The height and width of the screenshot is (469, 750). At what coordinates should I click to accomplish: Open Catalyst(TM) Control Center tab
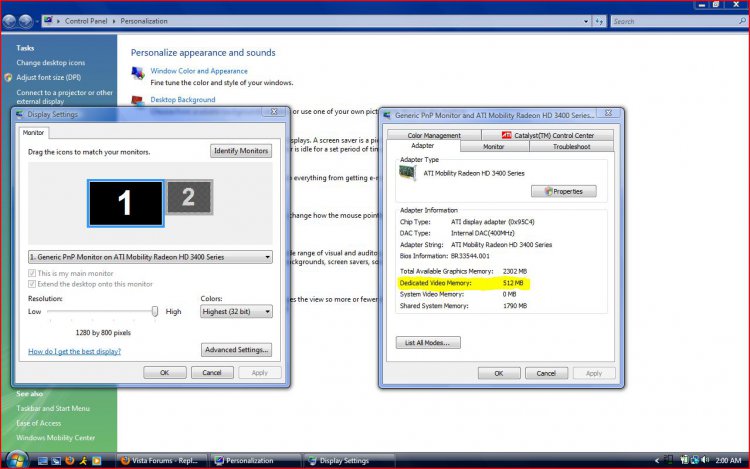point(548,135)
